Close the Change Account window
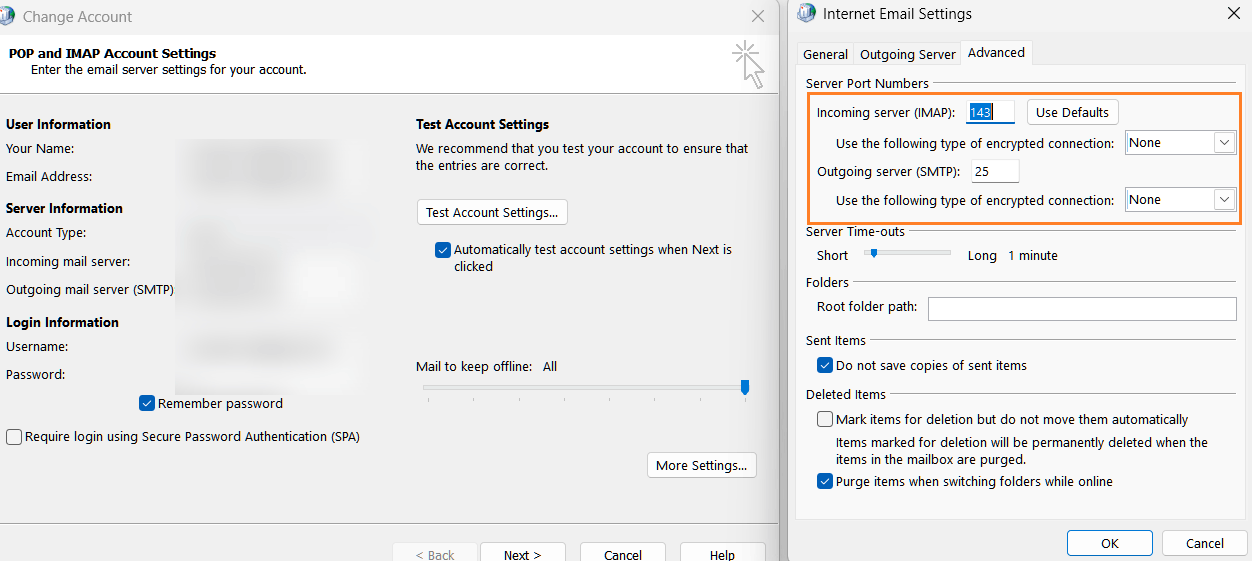Viewport: 1252px width, 561px height. [x=758, y=17]
